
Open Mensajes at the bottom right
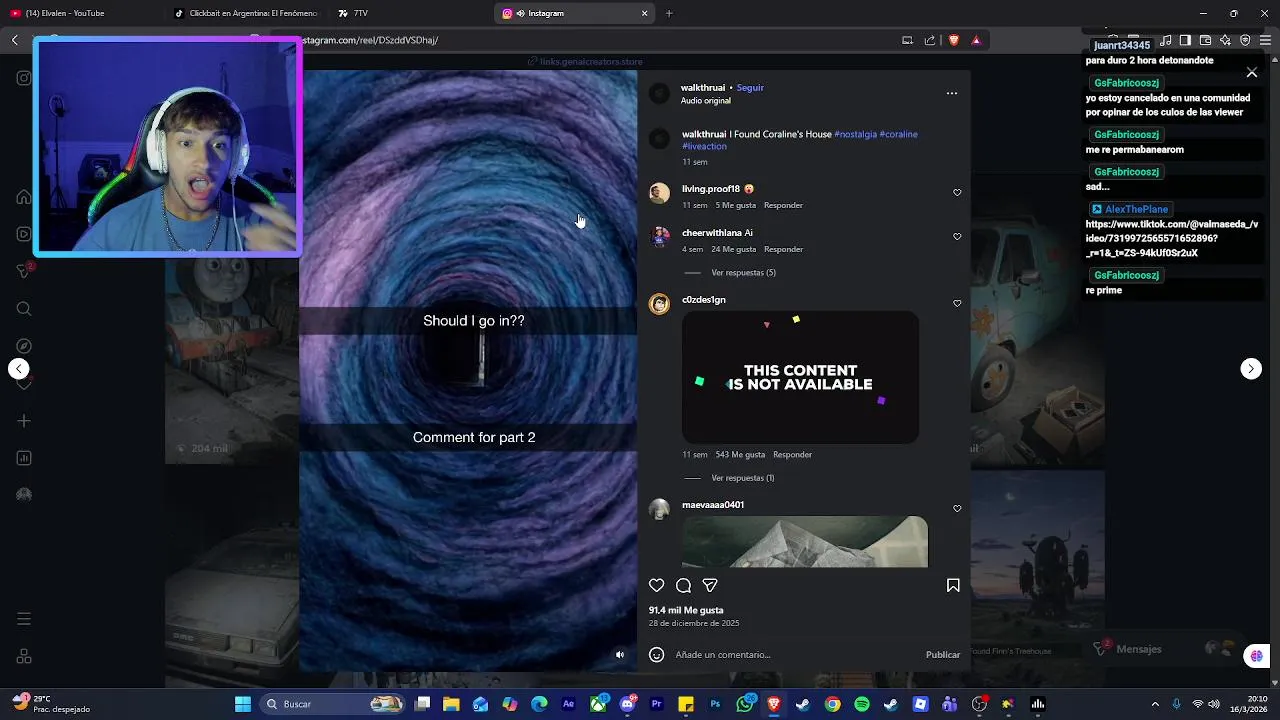point(1139,649)
